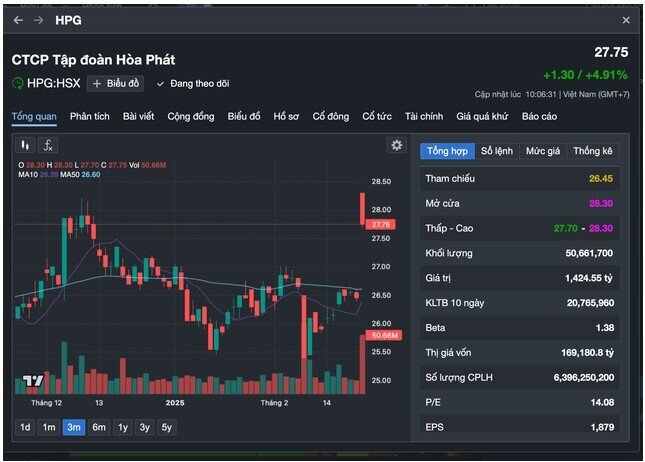This screenshot has width=645, height=462.
Task: Open the Bài viết tab
Action: coord(138,116)
